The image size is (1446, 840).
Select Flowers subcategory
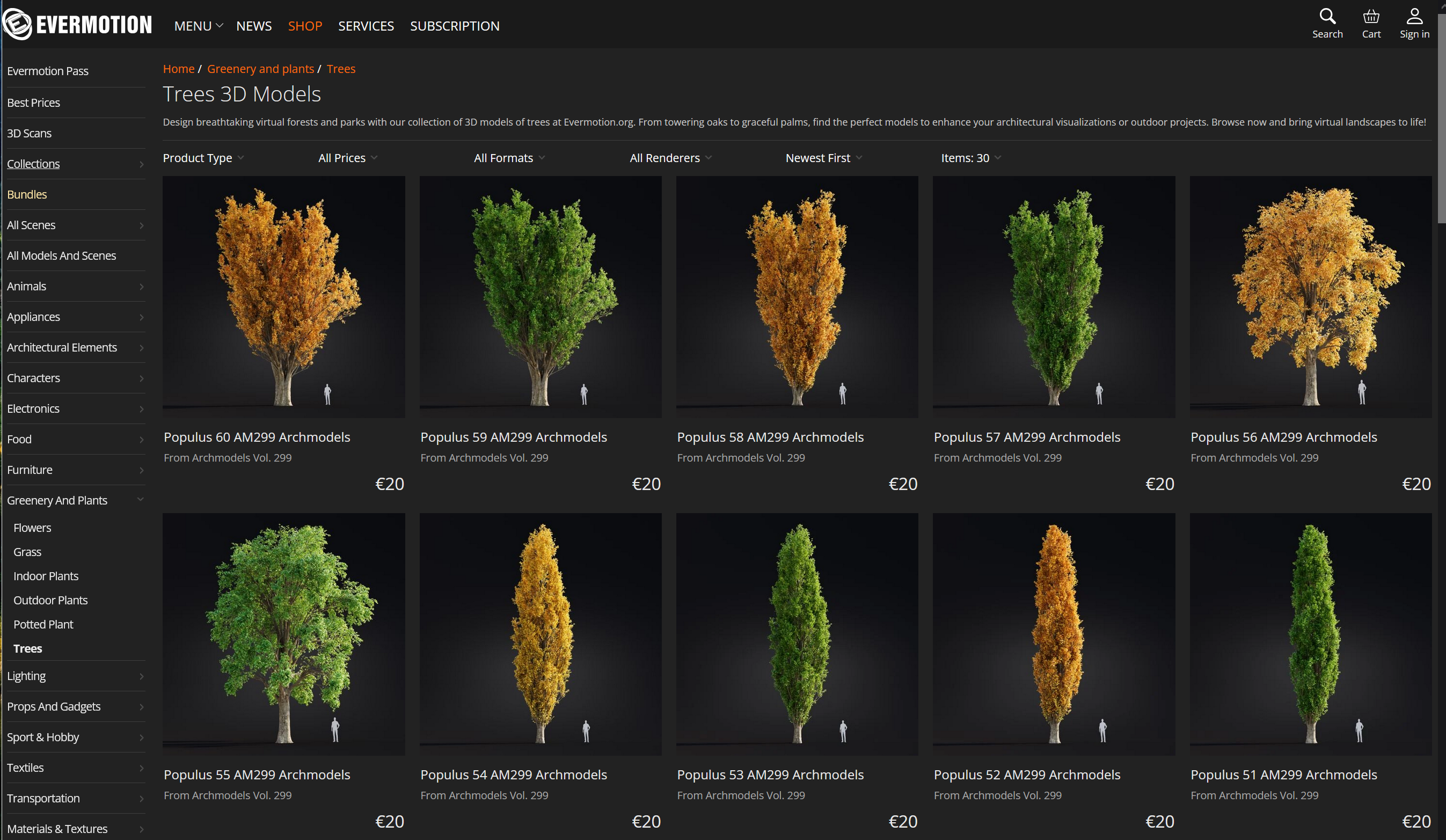[x=32, y=528]
